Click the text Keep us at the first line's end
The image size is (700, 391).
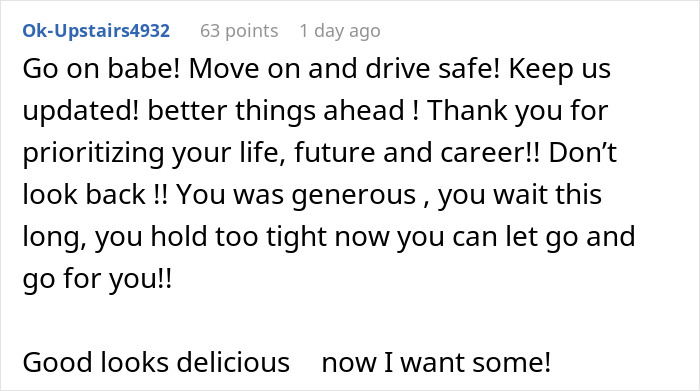[560, 69]
